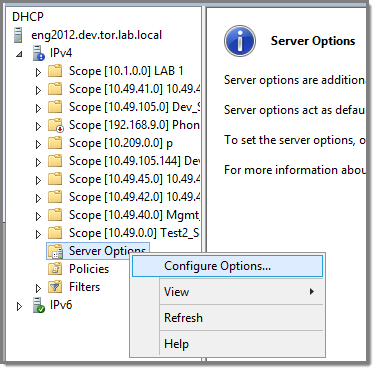
Task: Expand Scope 10.209.0.0 p arrow
Action: tap(38, 144)
